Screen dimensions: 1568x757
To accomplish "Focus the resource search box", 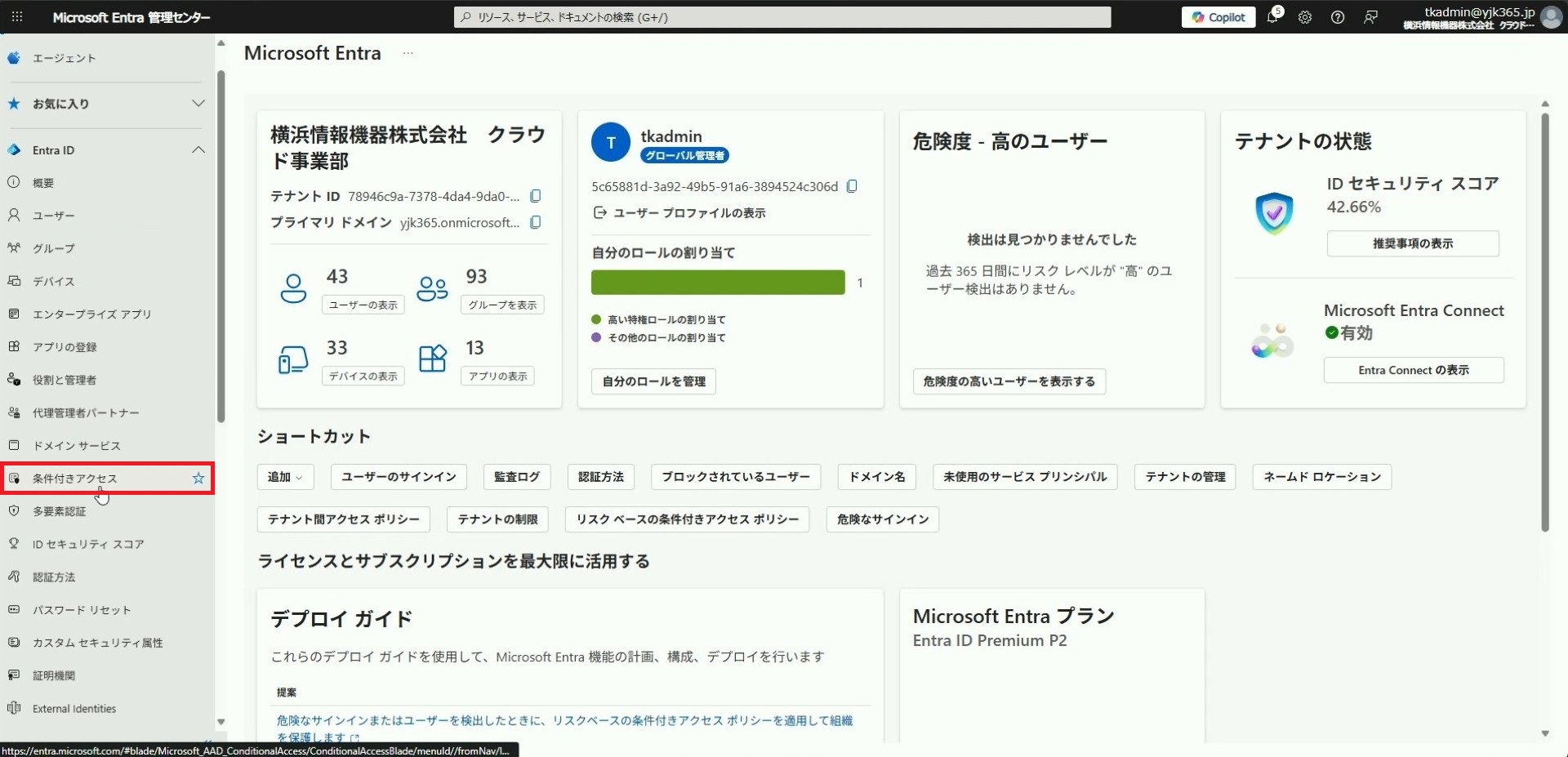I will point(782,17).
